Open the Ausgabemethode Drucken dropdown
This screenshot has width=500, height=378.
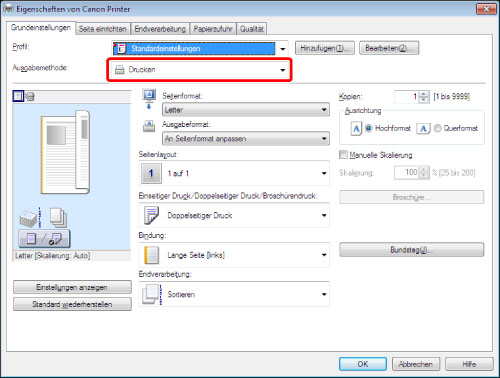200,70
